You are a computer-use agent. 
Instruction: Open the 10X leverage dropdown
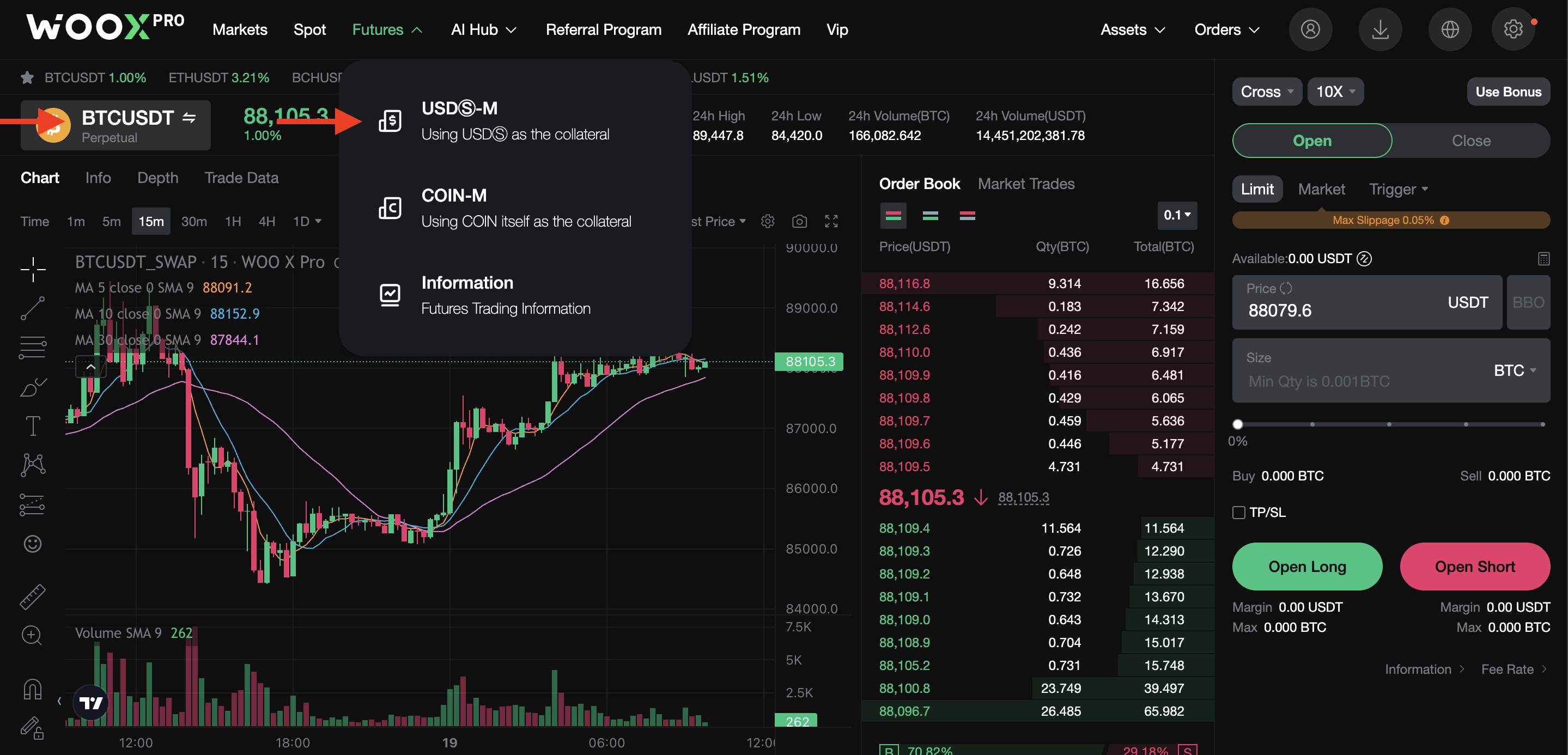(1335, 92)
